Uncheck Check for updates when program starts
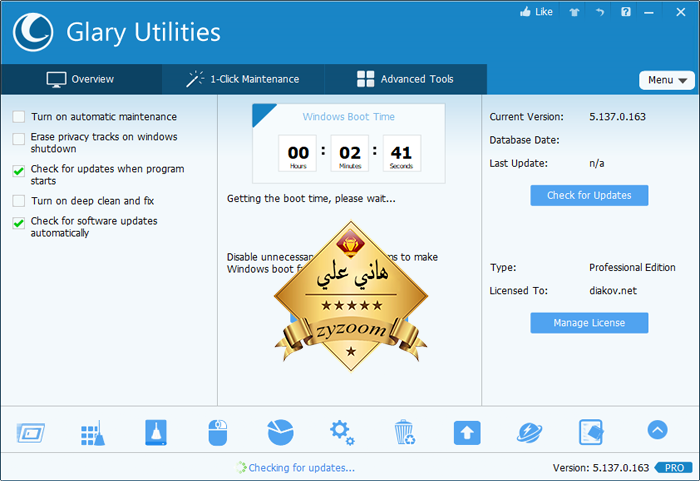 click(19, 171)
